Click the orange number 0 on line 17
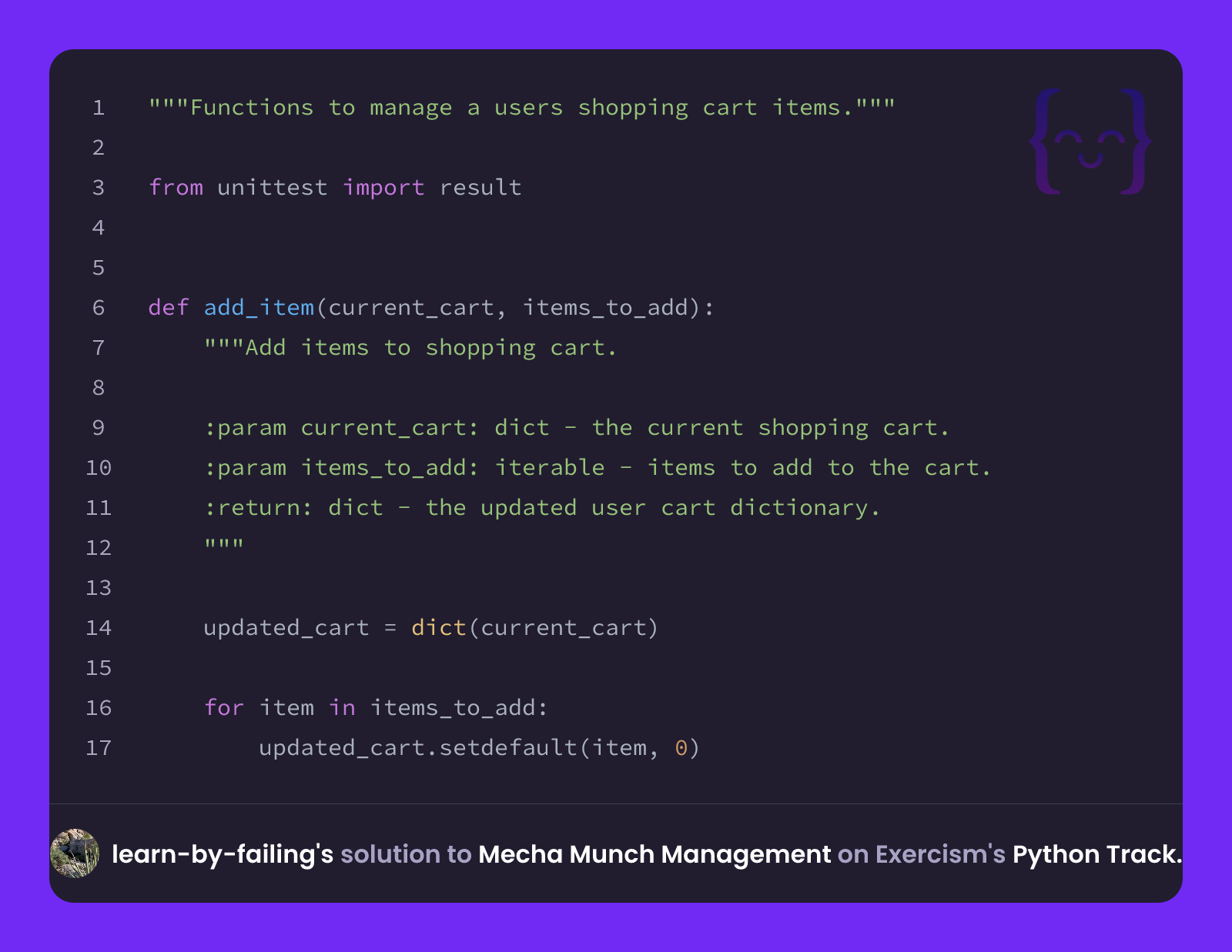 (x=681, y=747)
